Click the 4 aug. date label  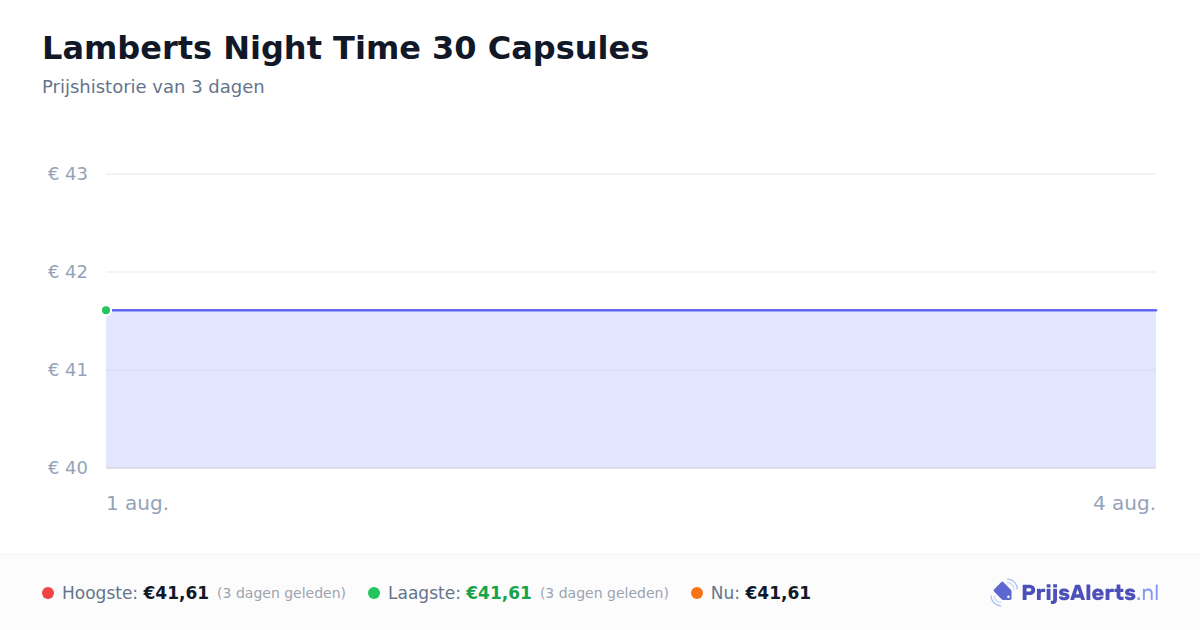1124,503
